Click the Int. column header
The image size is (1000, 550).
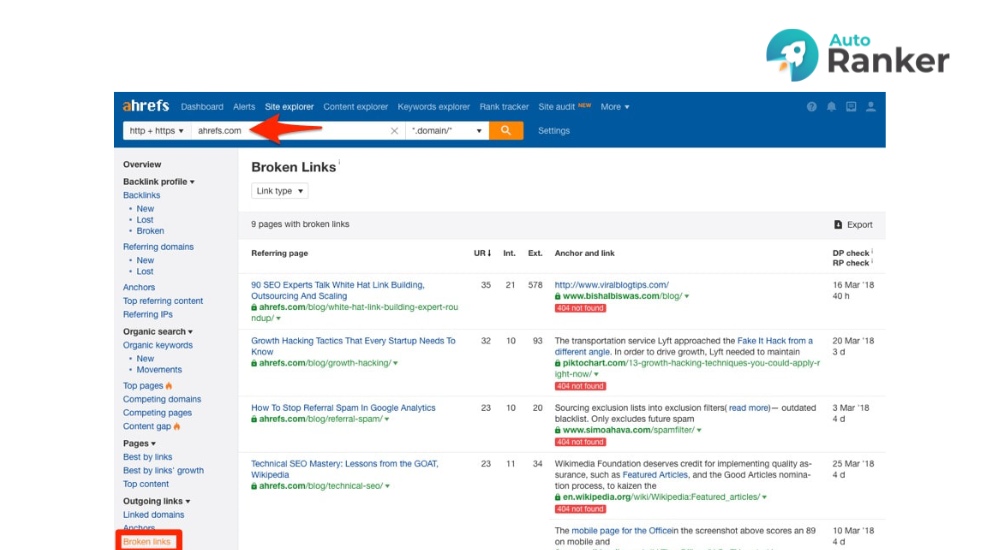509,253
